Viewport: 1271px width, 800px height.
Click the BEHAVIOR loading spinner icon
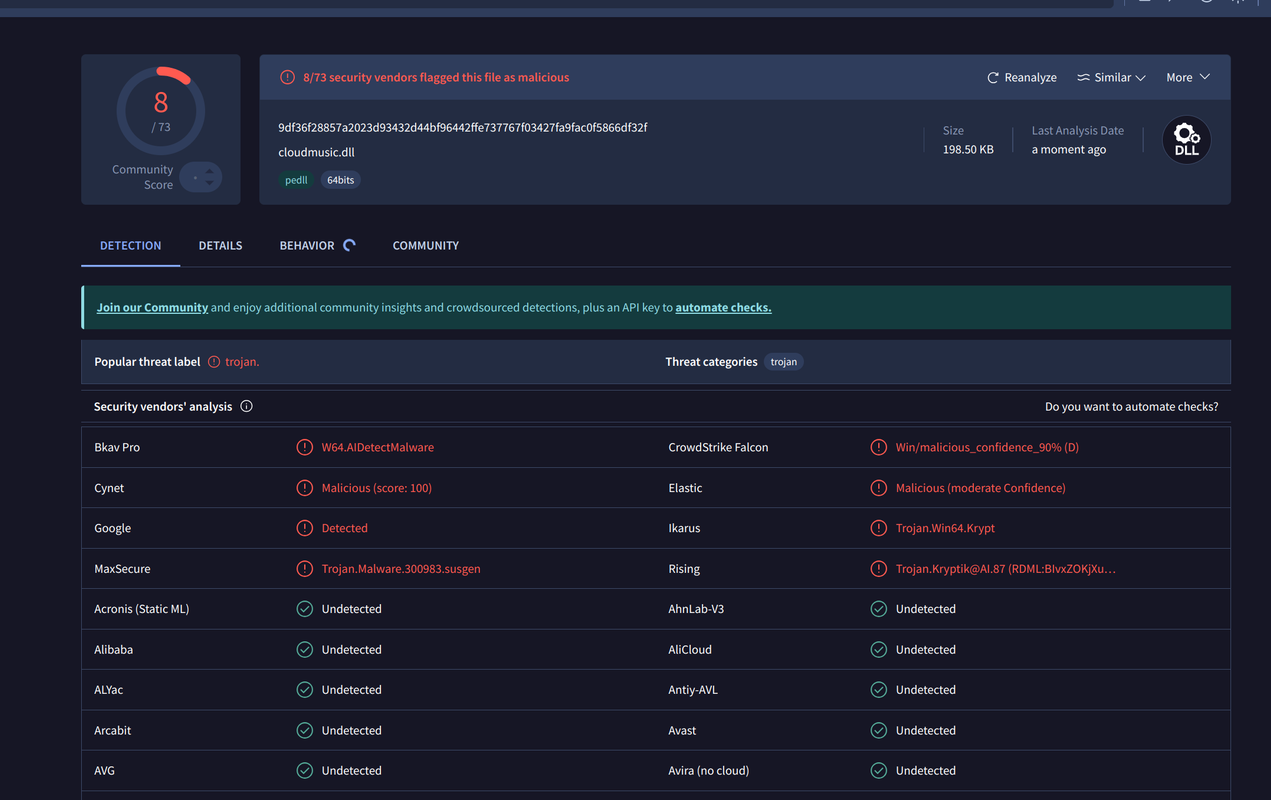coord(349,245)
